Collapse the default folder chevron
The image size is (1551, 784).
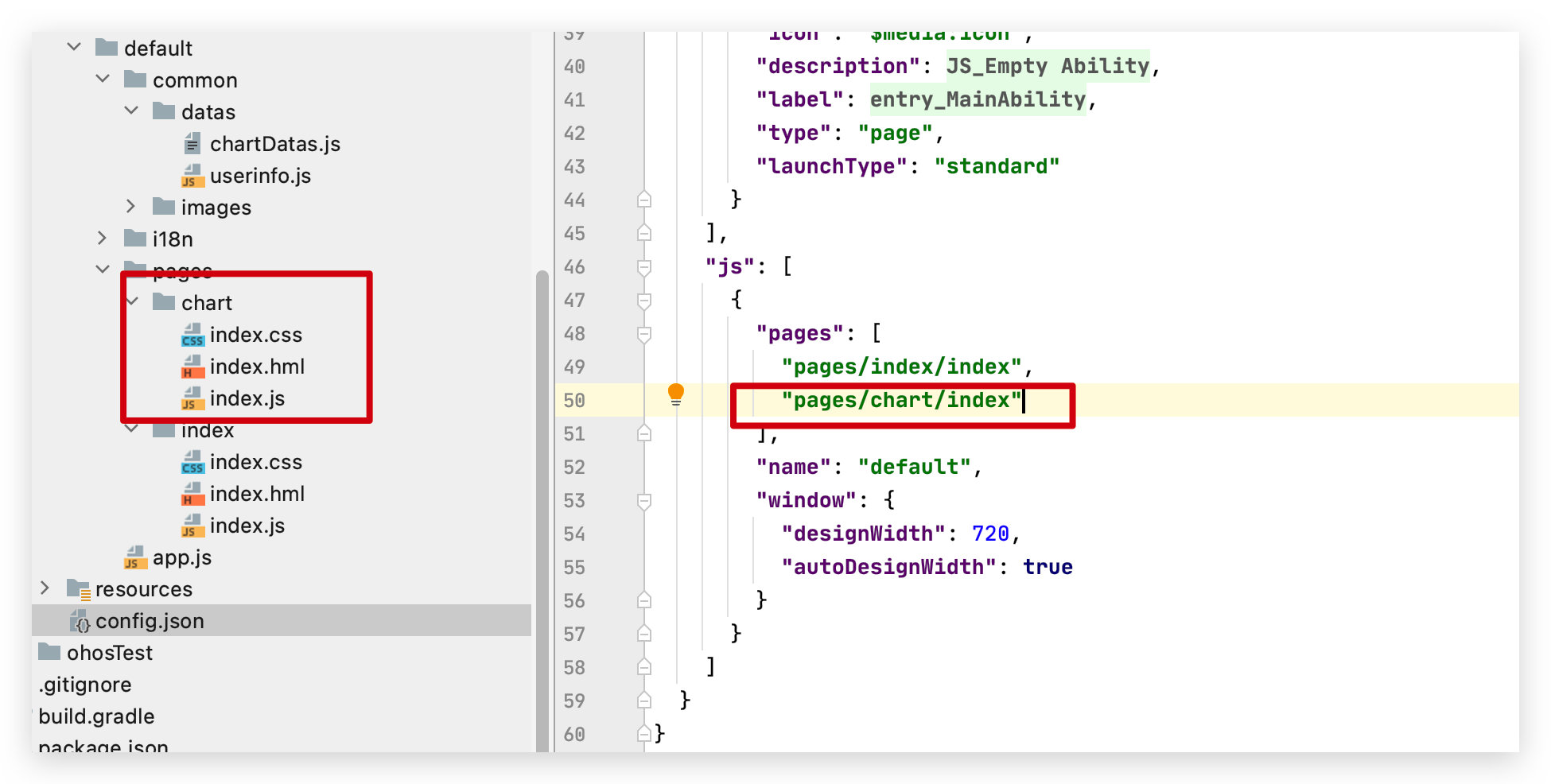(74, 47)
